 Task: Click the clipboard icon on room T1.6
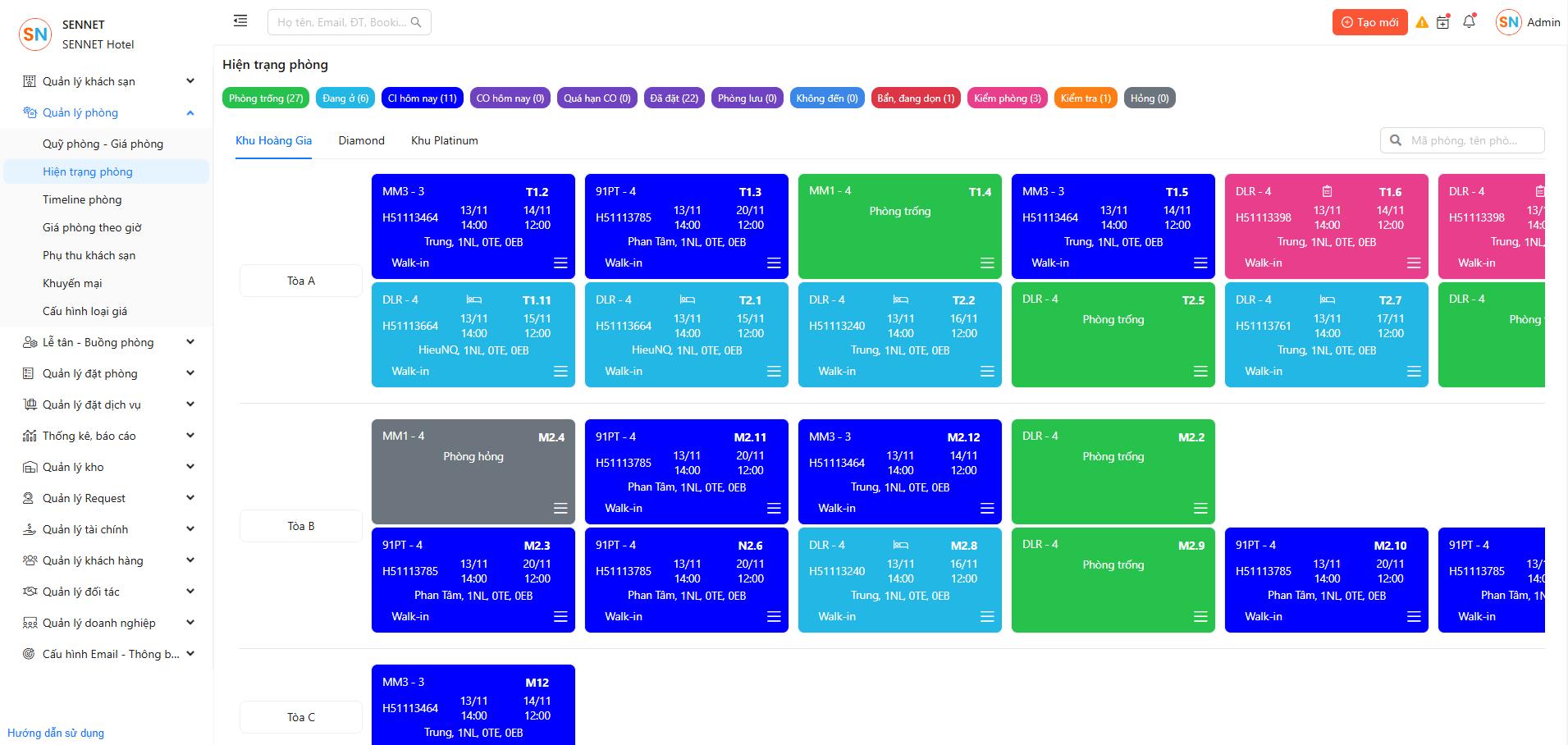1327,192
